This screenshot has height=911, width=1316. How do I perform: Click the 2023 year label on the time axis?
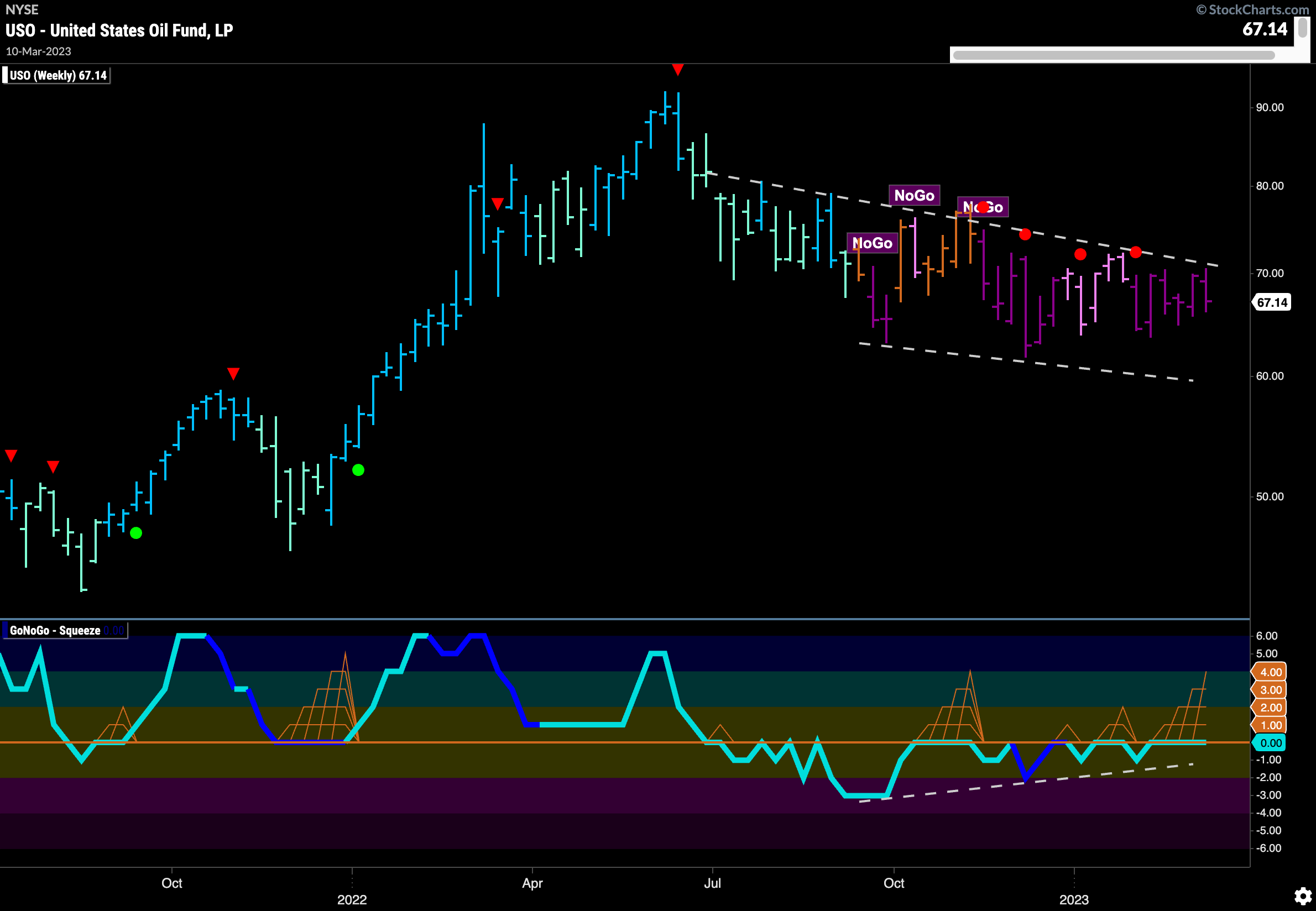[x=1074, y=899]
